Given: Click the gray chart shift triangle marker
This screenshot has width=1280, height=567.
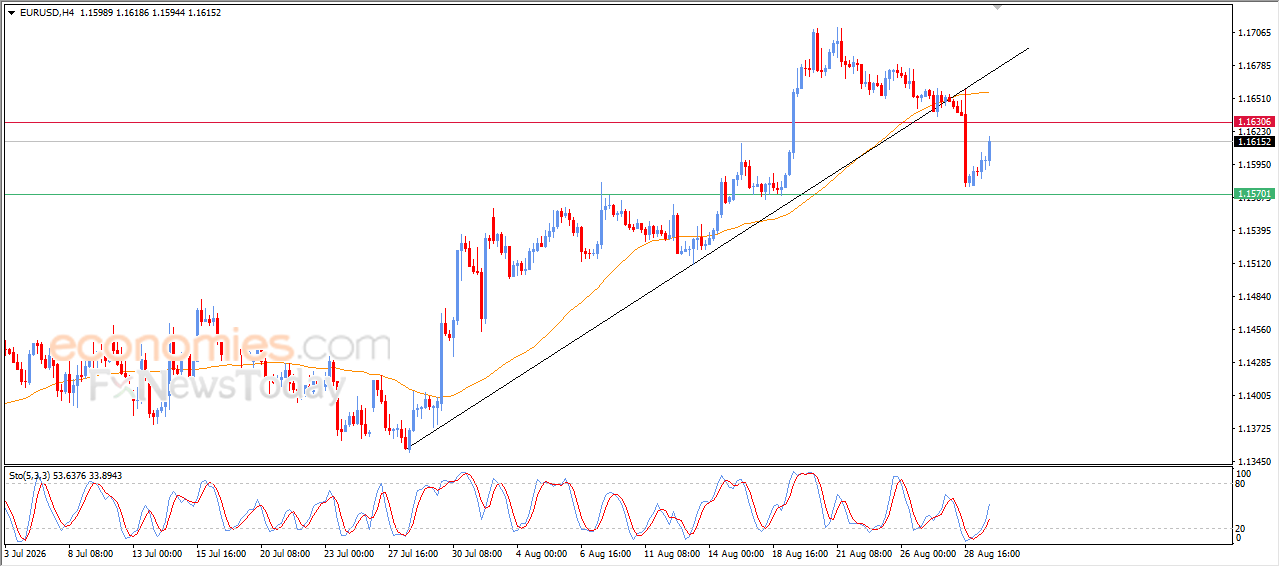Looking at the screenshot, I should 997,8.
